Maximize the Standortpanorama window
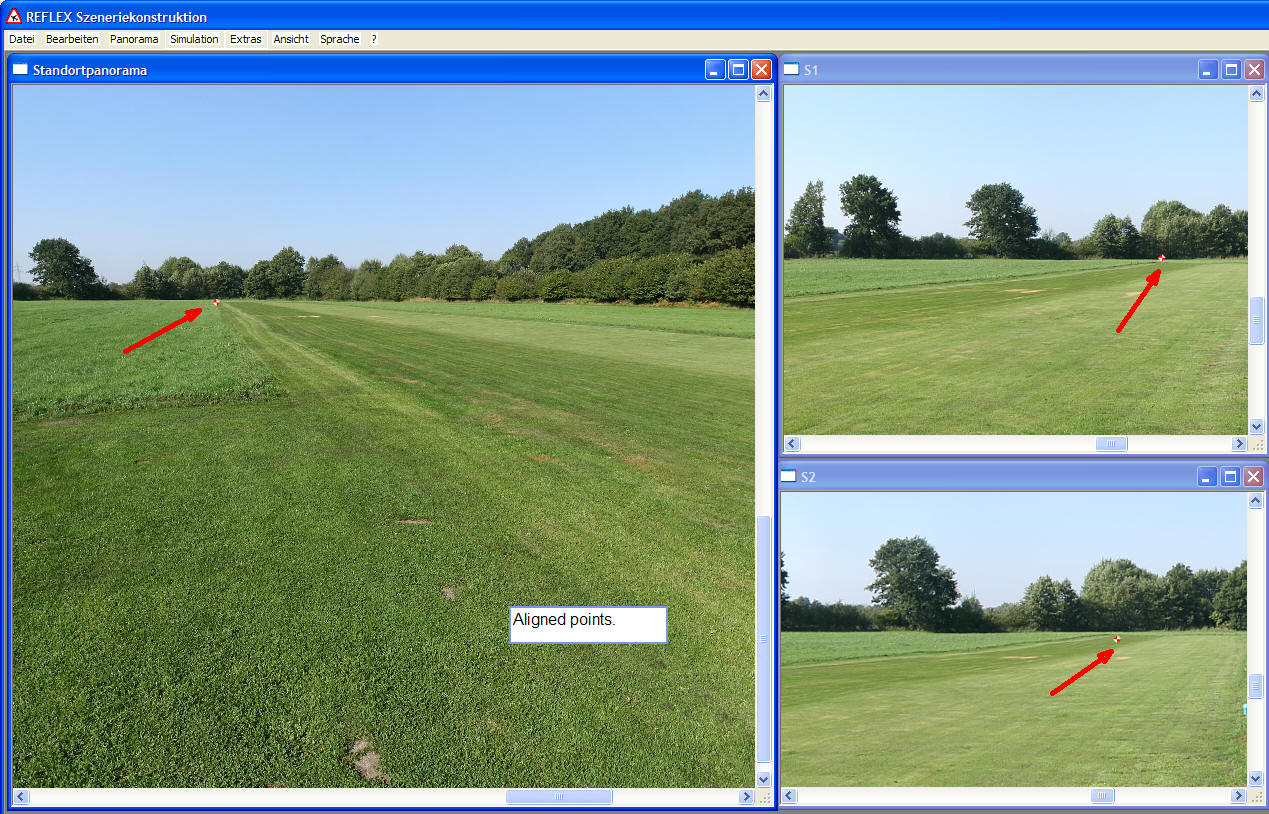 [738, 70]
